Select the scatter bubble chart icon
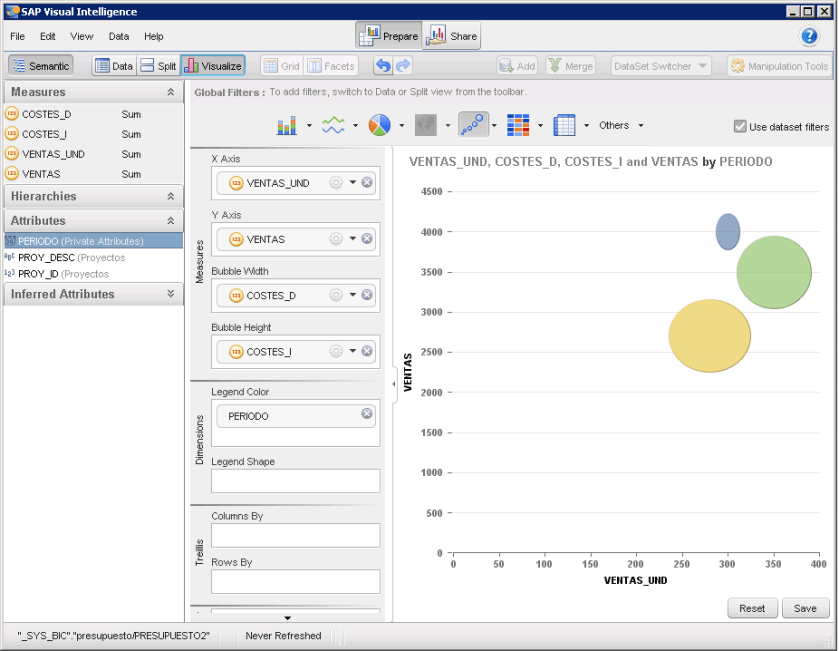Image resolution: width=839 pixels, height=651 pixels. click(472, 125)
